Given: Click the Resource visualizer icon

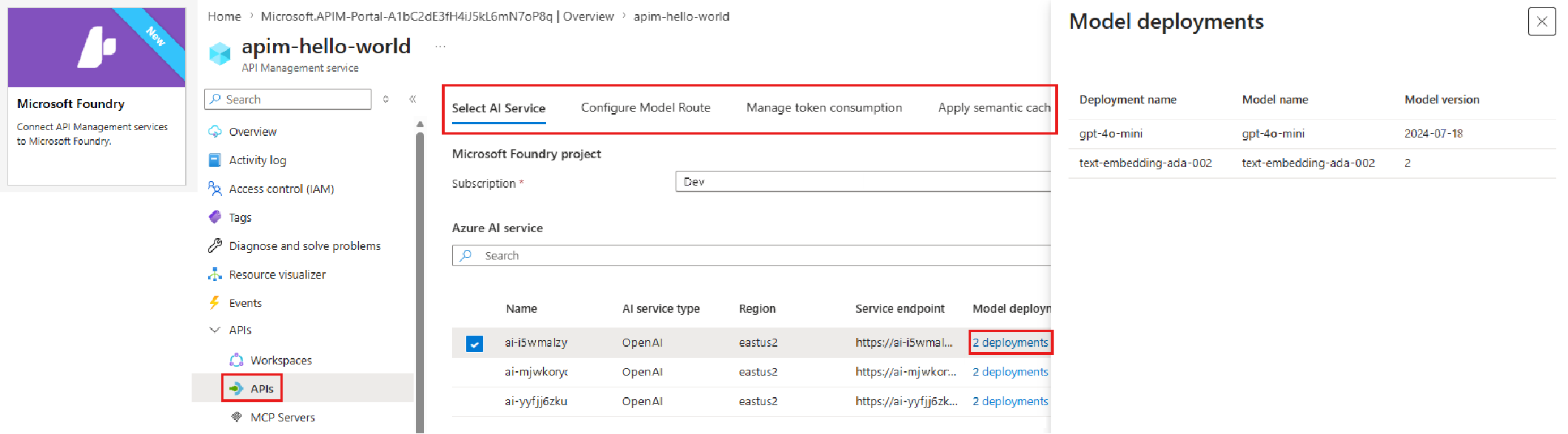Looking at the screenshot, I should (215, 274).
